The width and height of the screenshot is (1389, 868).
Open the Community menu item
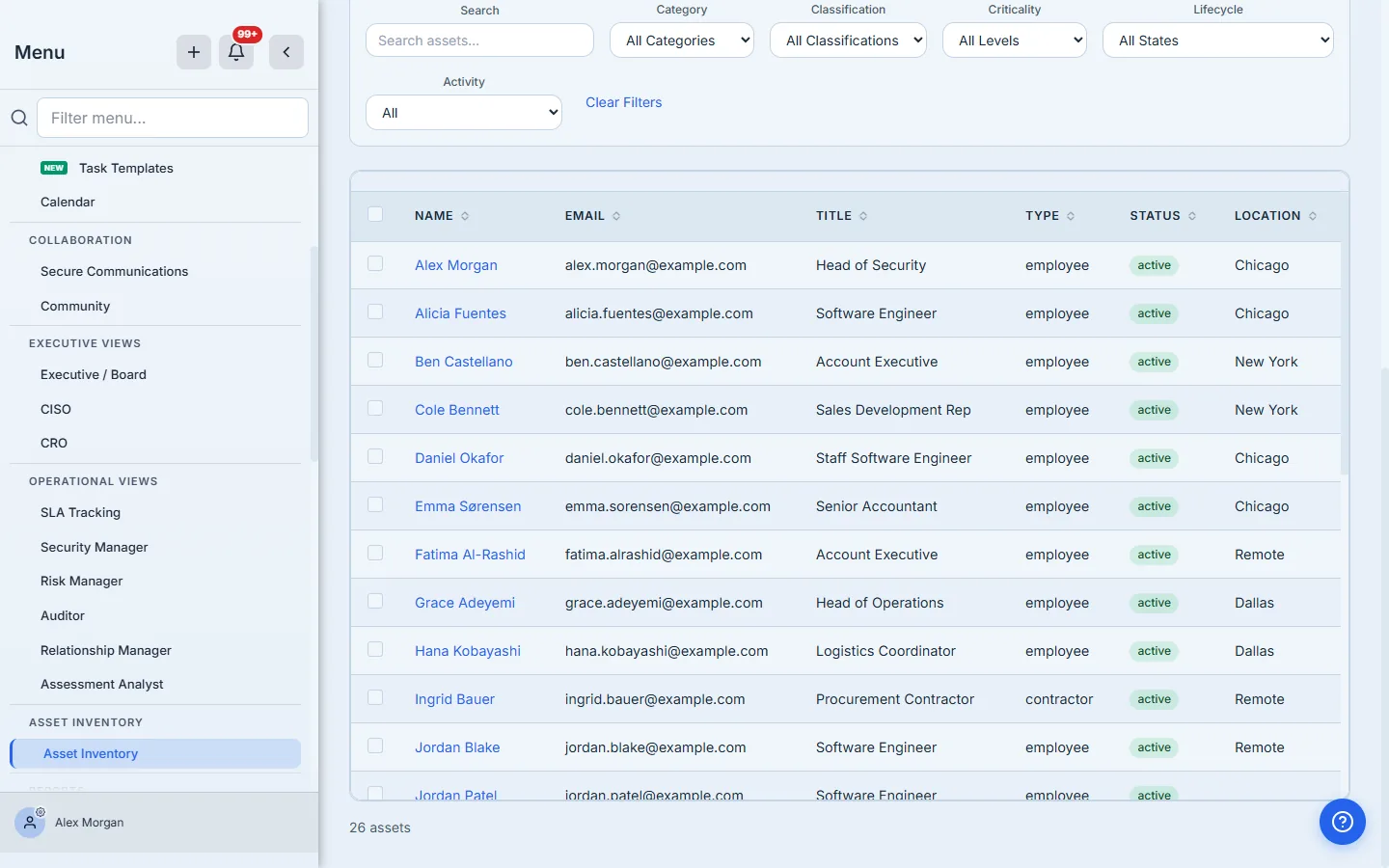click(75, 306)
